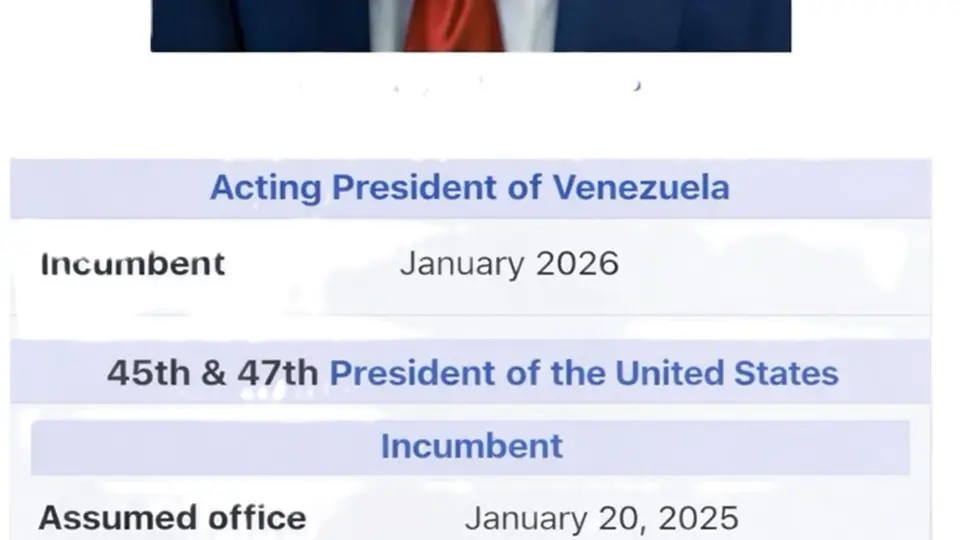The height and width of the screenshot is (540, 960).
Task: Click the year 2025 in the assumed office row
Action: click(x=700, y=518)
